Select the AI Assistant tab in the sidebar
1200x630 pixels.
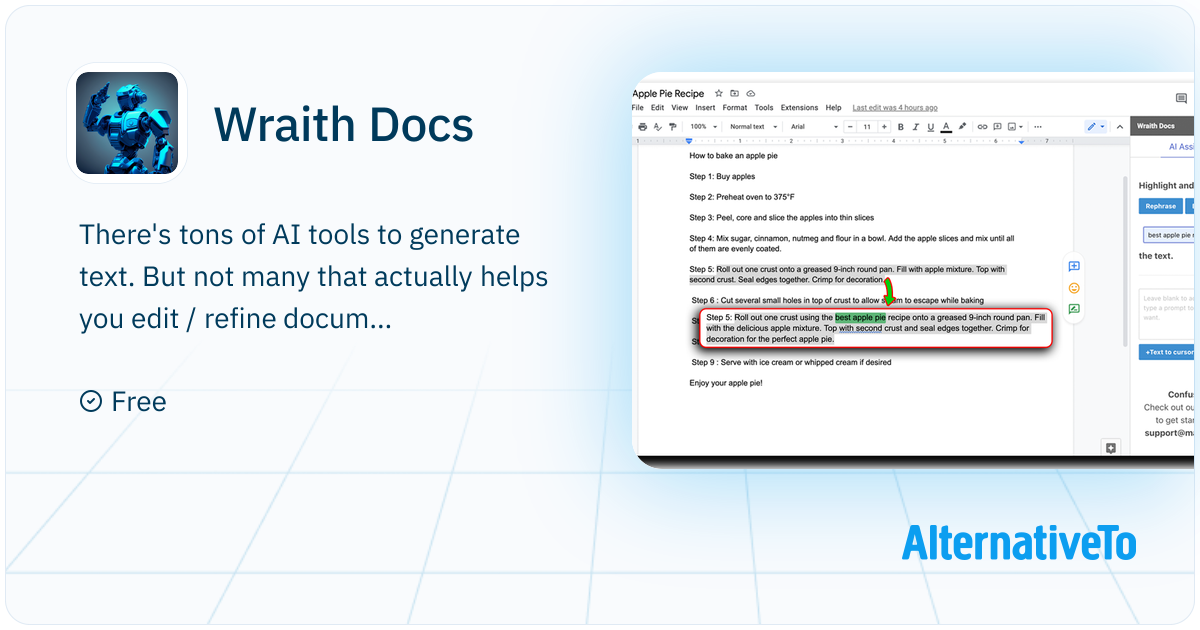(1180, 147)
